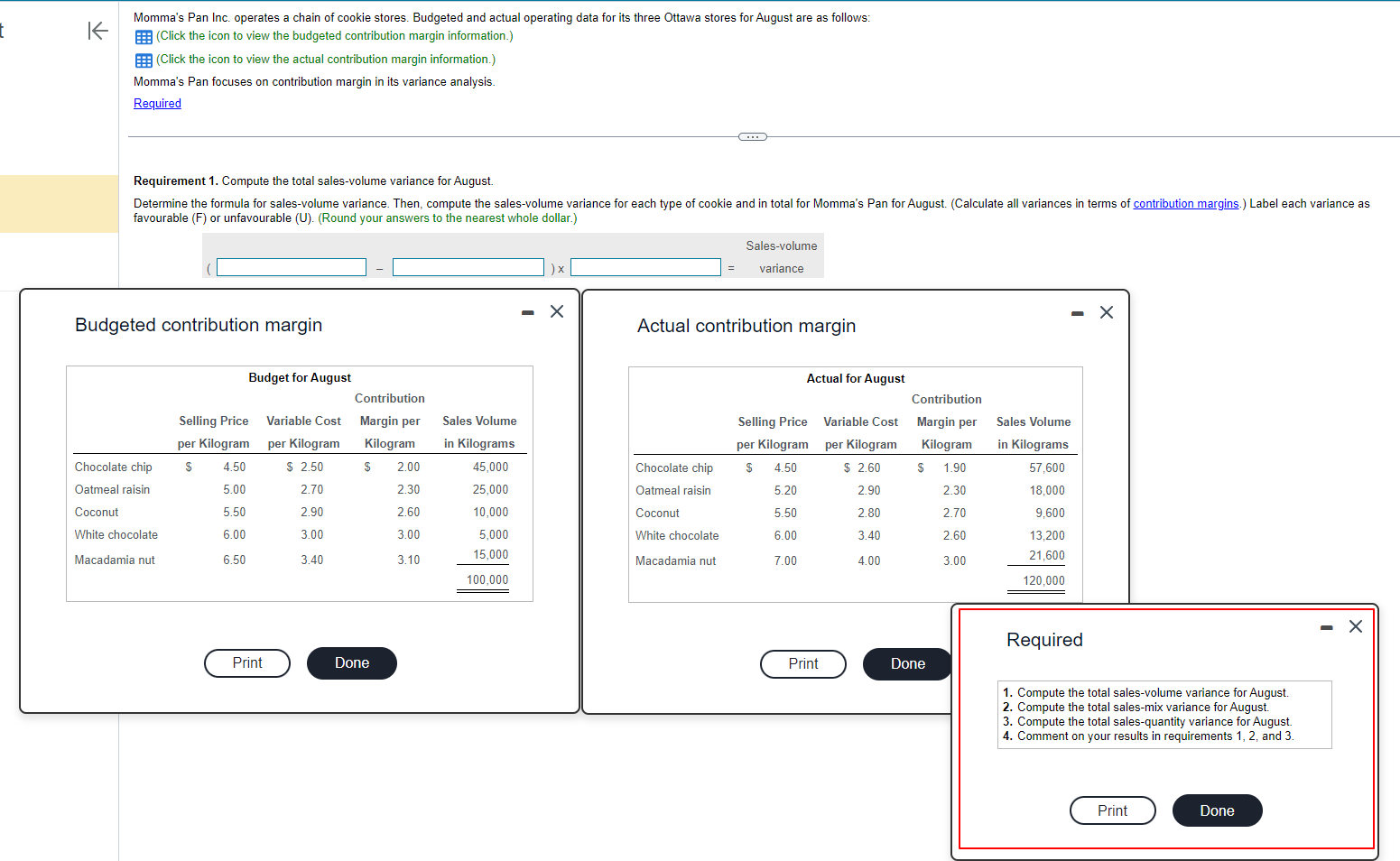1400x861 pixels.
Task: Click actual Macadamia nut selling price 7.00
Action: (x=785, y=561)
